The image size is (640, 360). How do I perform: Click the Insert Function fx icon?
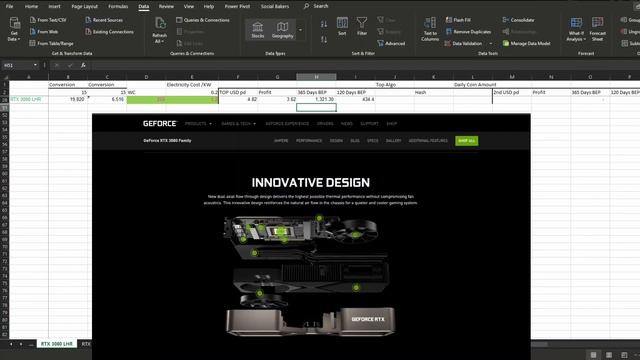(83, 65)
